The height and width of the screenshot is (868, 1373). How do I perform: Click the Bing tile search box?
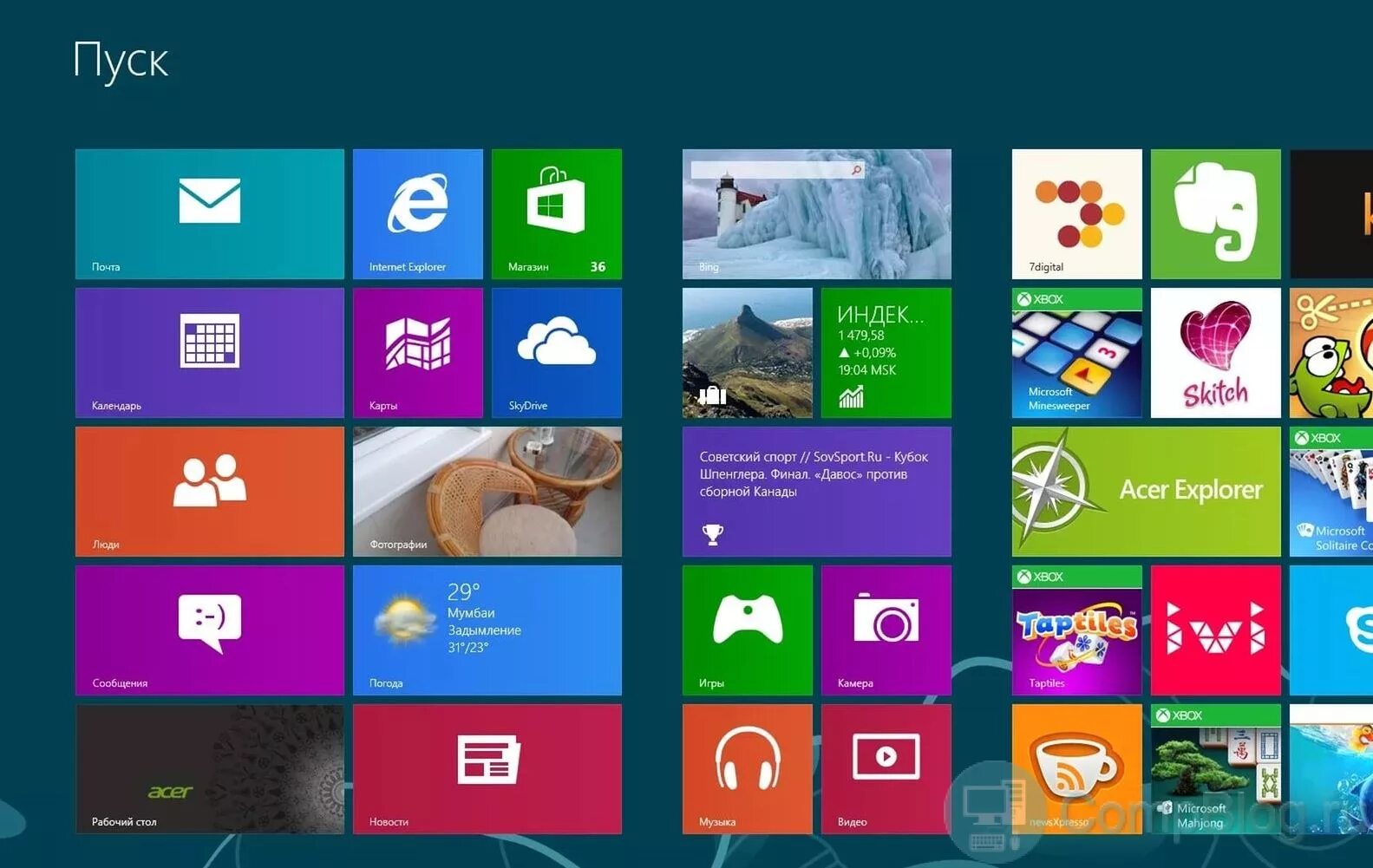[x=777, y=170]
